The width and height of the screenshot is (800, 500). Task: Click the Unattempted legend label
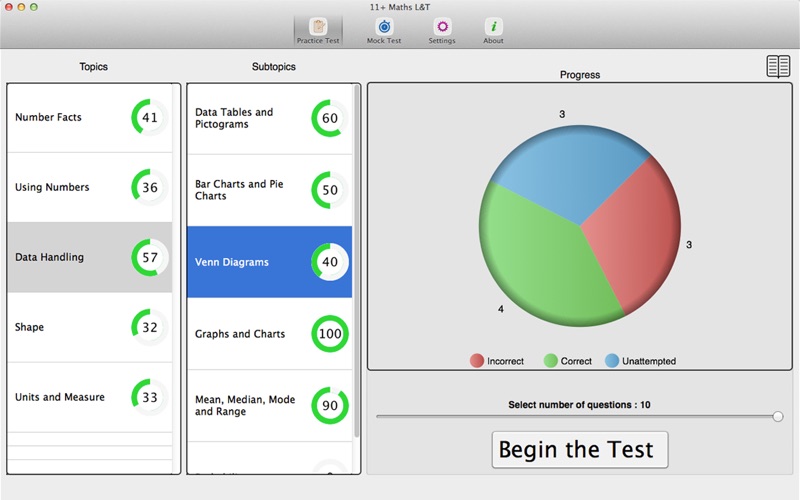[648, 361]
